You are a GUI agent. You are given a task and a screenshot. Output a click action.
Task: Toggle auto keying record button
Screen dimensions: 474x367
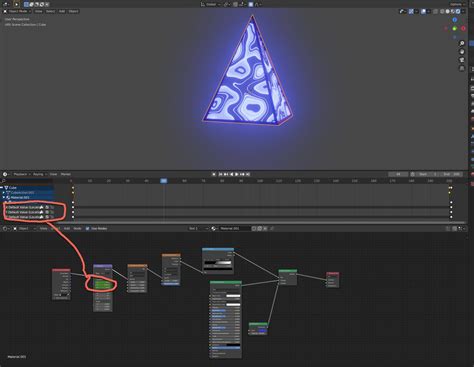pos(214,174)
